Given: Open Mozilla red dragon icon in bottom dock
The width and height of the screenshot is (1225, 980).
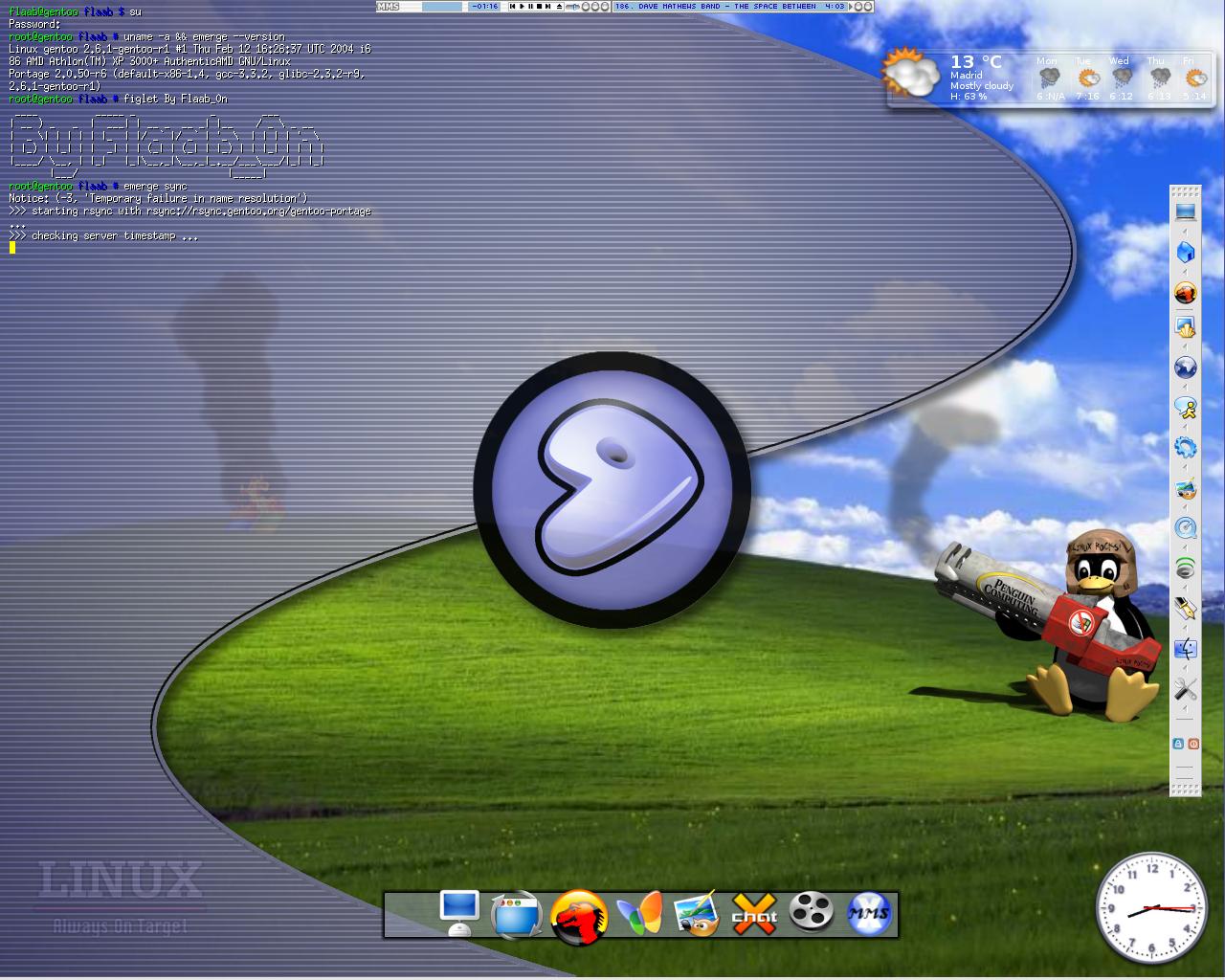Looking at the screenshot, I should click(x=579, y=917).
